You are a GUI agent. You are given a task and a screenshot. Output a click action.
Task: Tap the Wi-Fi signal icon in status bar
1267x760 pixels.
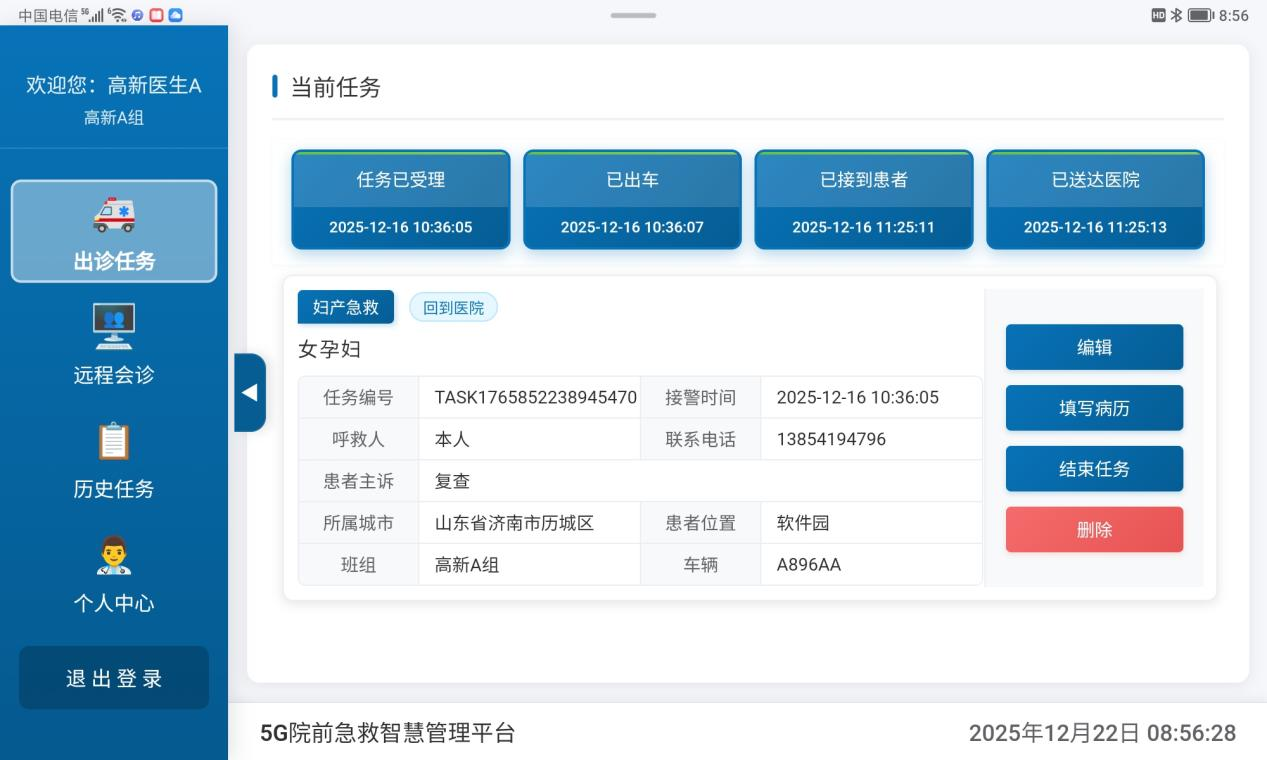[118, 15]
